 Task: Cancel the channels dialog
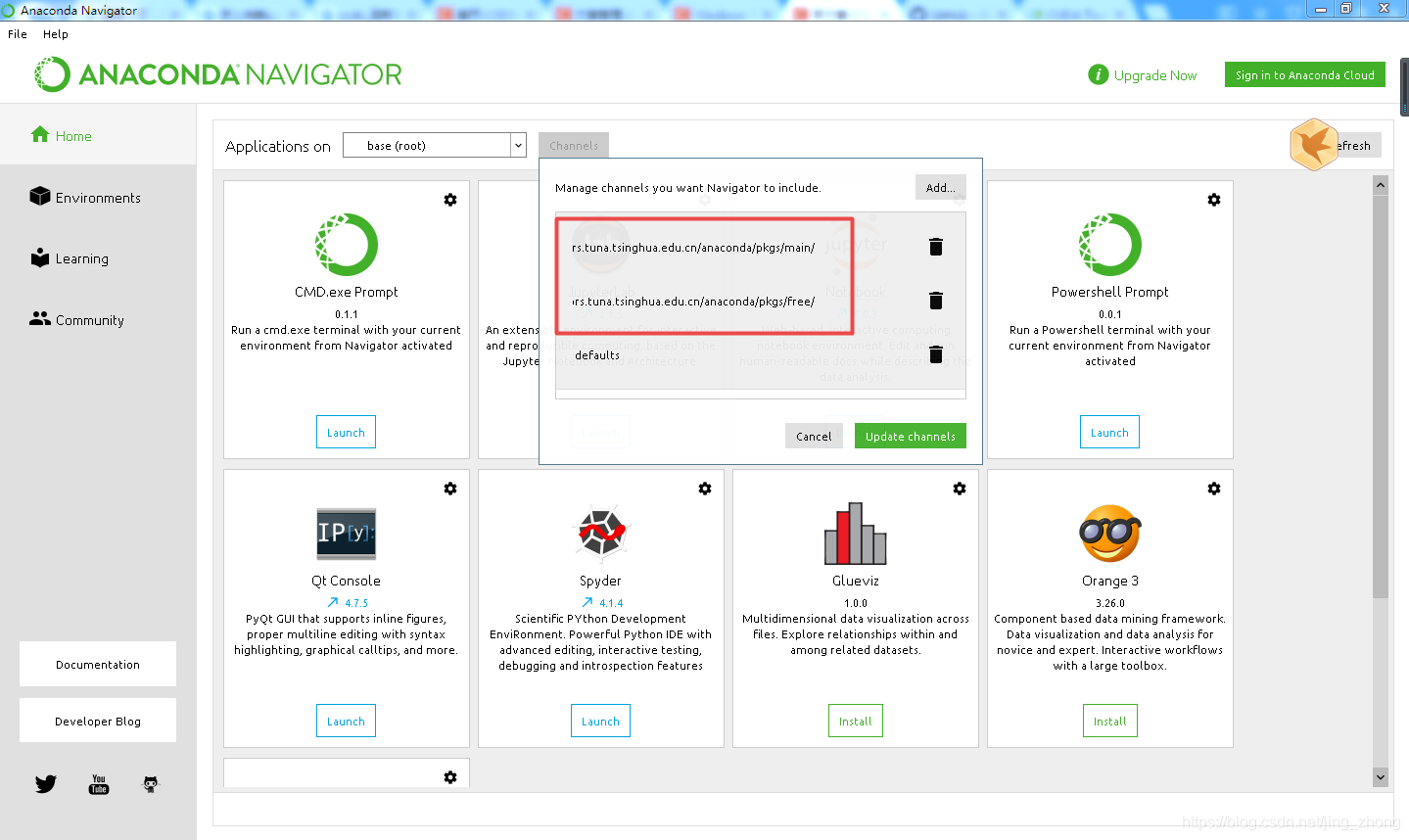tap(814, 437)
